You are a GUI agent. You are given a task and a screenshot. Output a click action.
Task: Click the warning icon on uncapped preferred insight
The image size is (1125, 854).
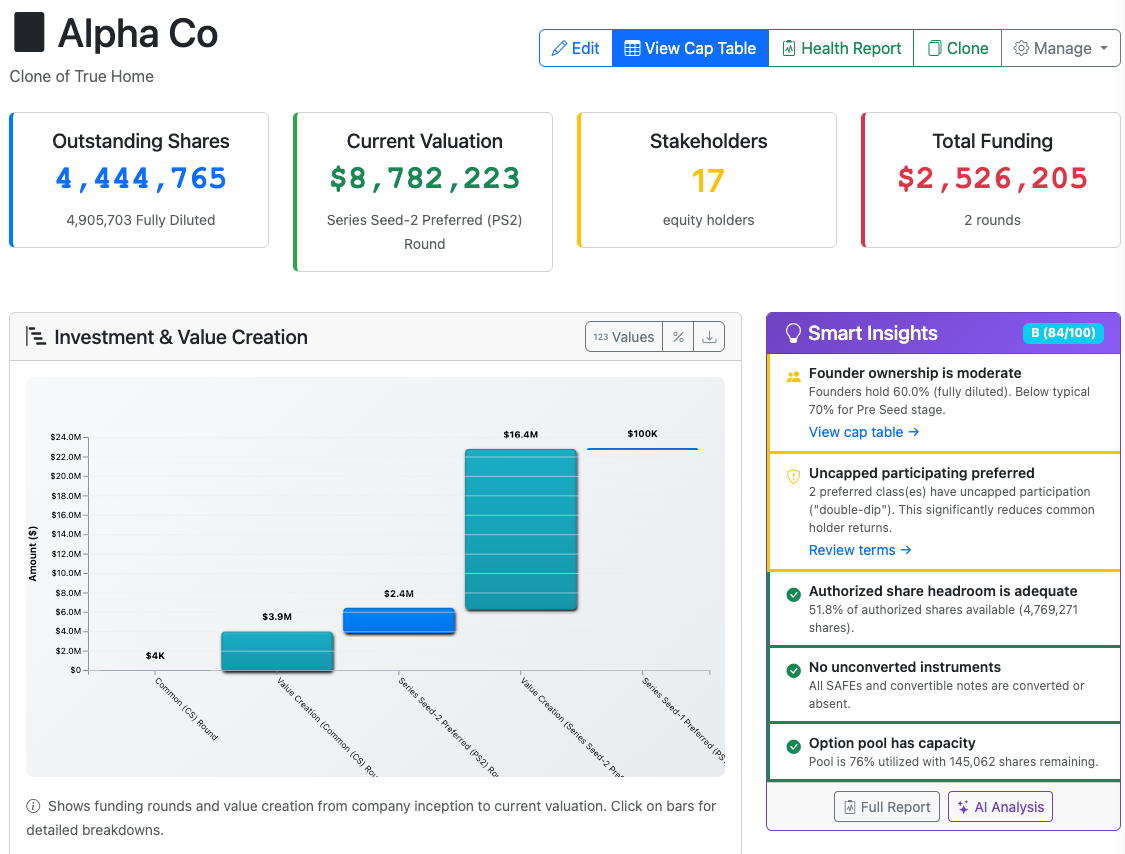click(x=793, y=476)
